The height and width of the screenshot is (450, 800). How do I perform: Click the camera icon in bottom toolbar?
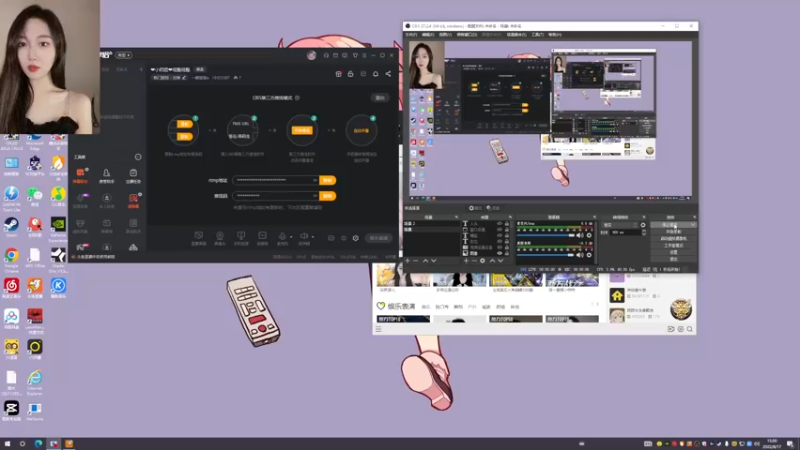220,236
